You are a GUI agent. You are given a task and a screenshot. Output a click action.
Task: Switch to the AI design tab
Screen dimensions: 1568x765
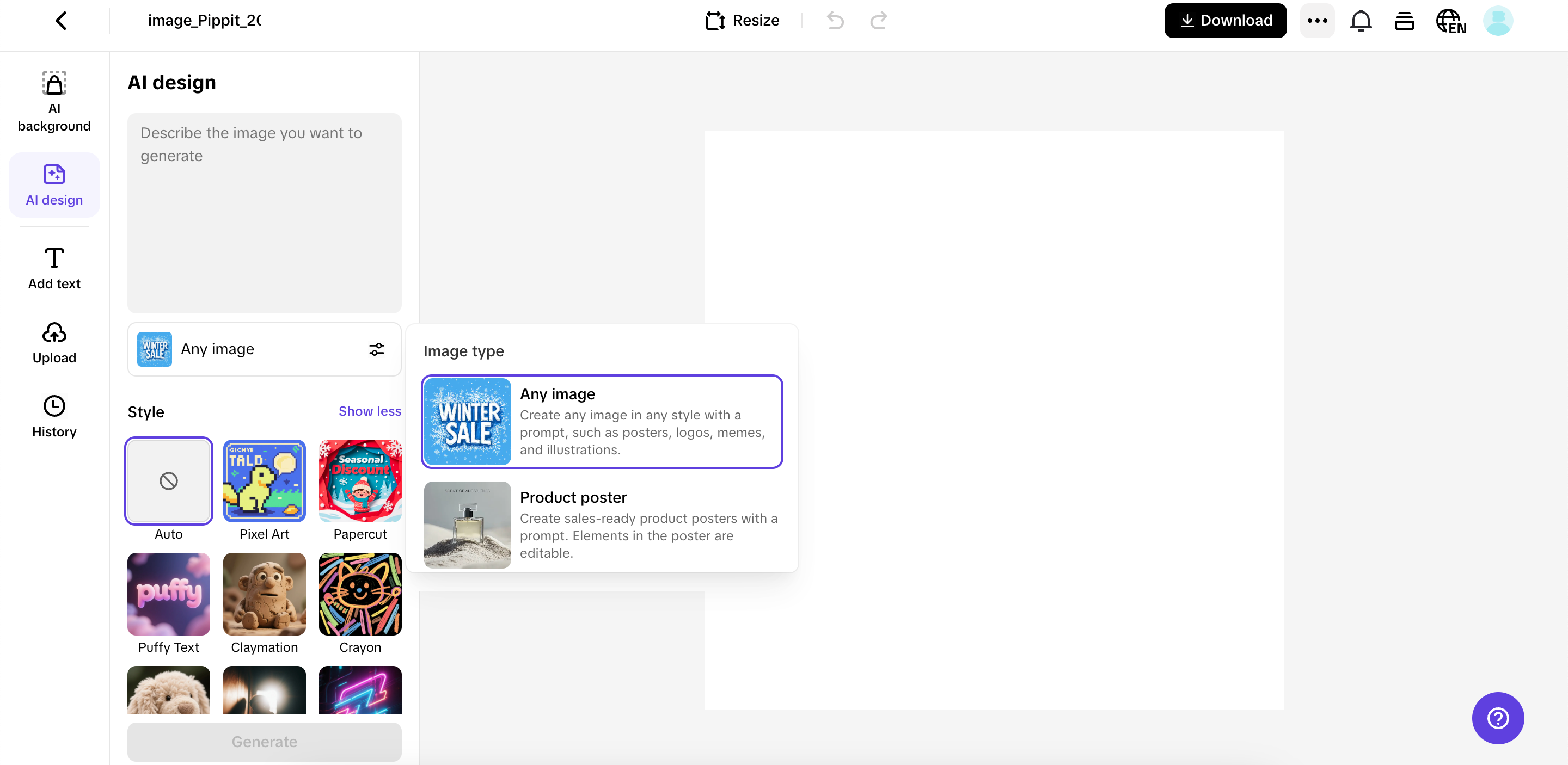53,184
